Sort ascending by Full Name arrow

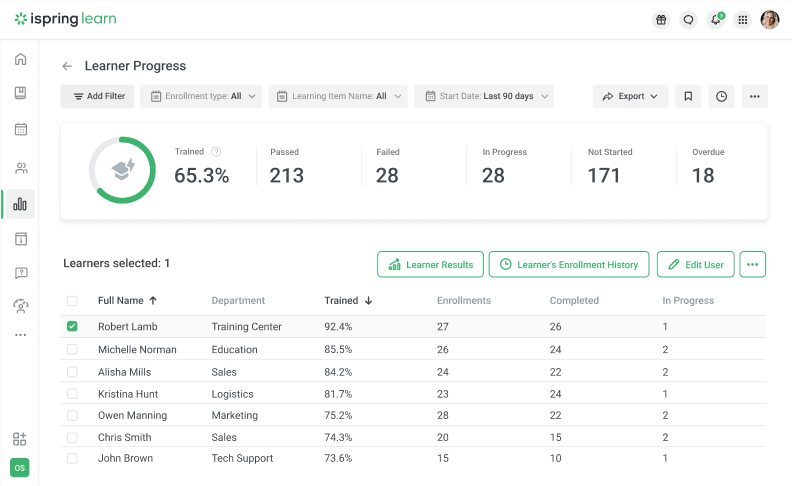click(x=153, y=301)
